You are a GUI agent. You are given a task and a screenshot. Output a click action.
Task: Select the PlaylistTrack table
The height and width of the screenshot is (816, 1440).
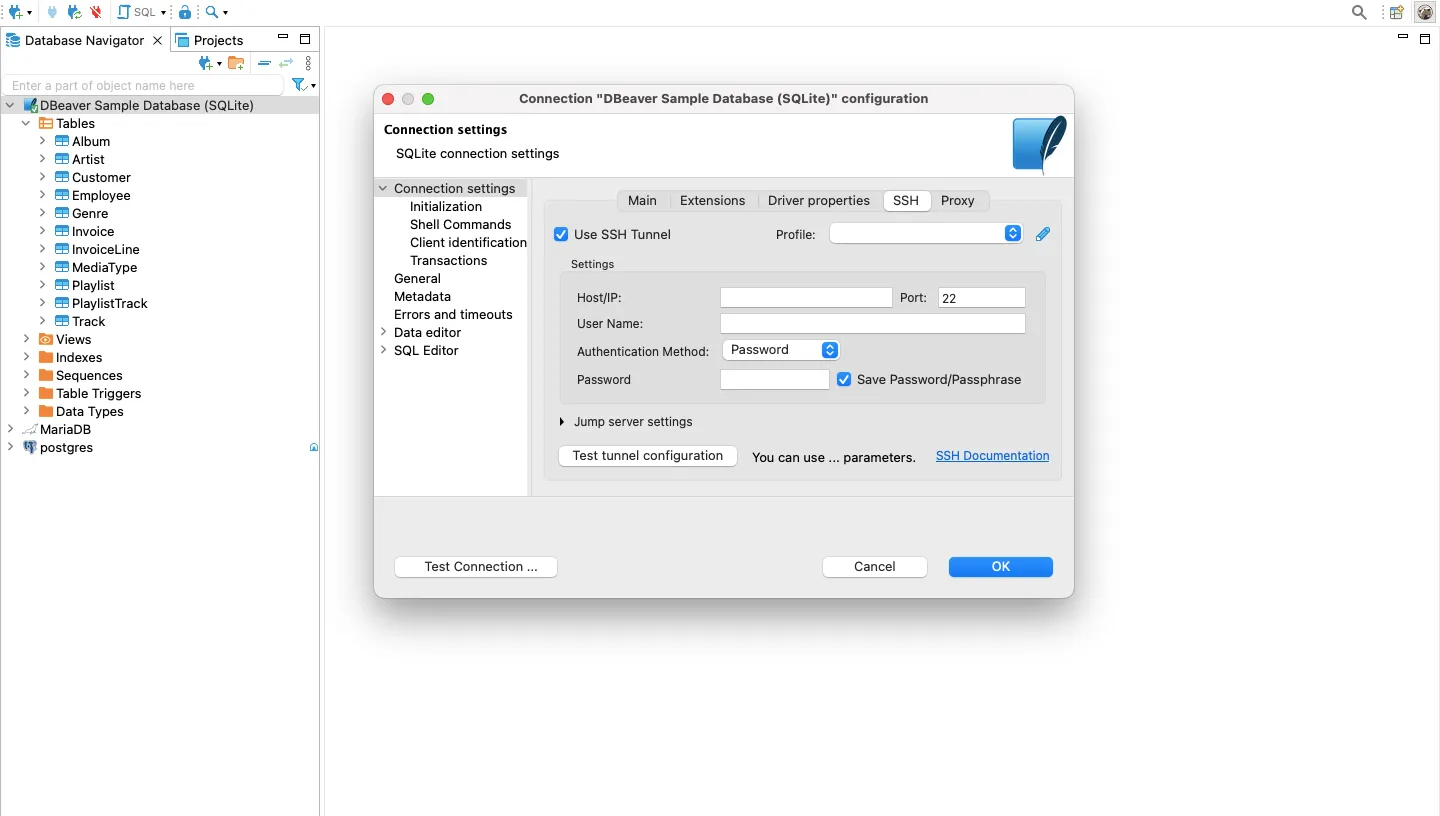110,304
